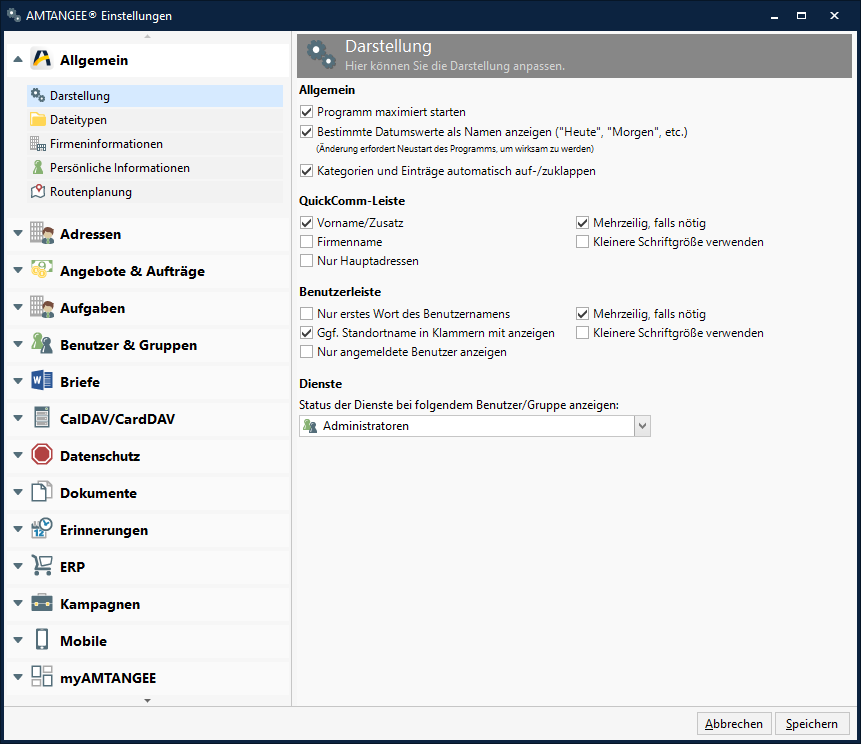The image size is (861, 744).
Task: Enable QuickComm-Leiste Kleinere Schriftgröße verwenden
Action: [583, 242]
